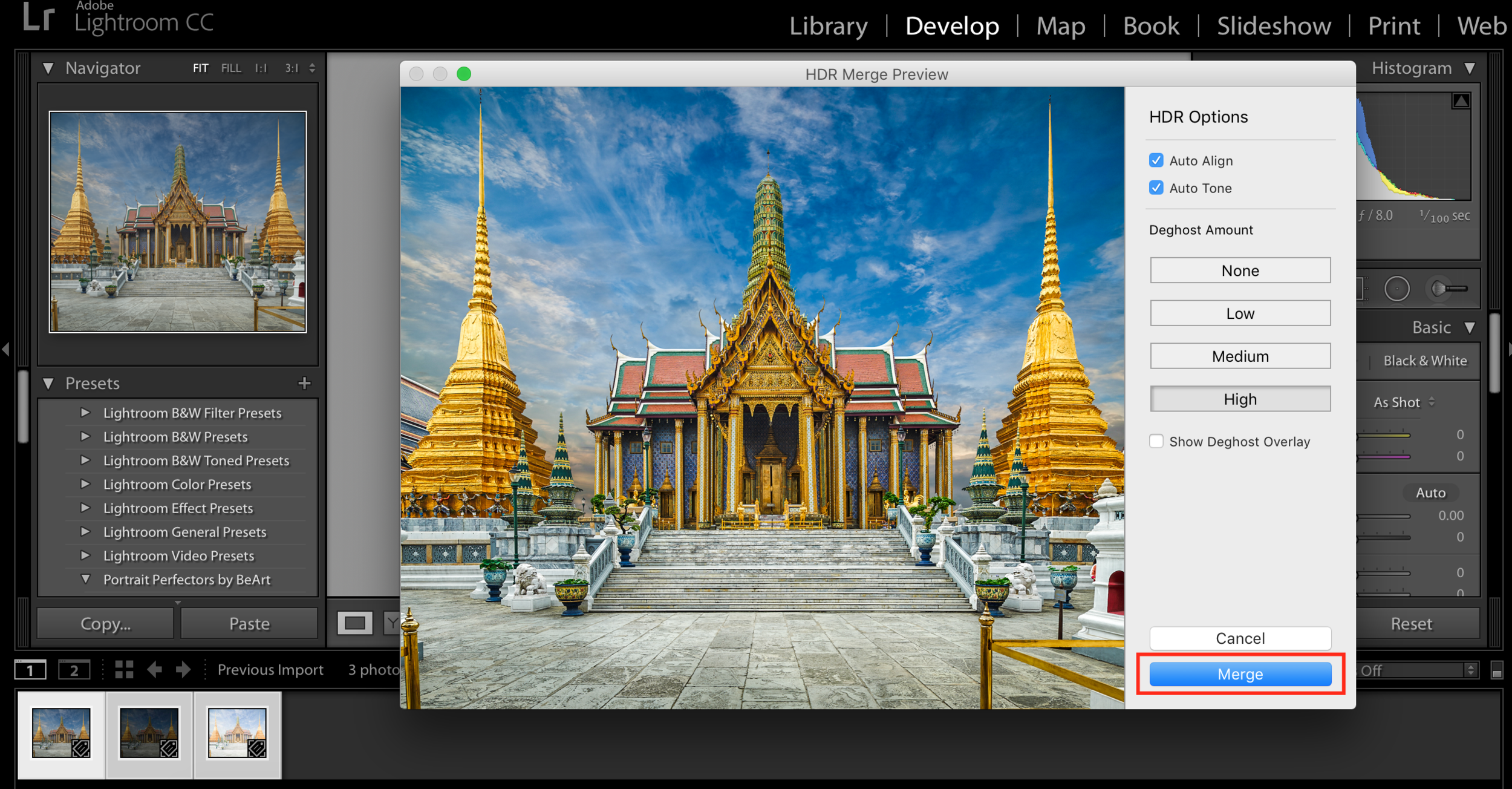Open the Slideshow module
This screenshot has height=789, width=1512.
[1274, 26]
